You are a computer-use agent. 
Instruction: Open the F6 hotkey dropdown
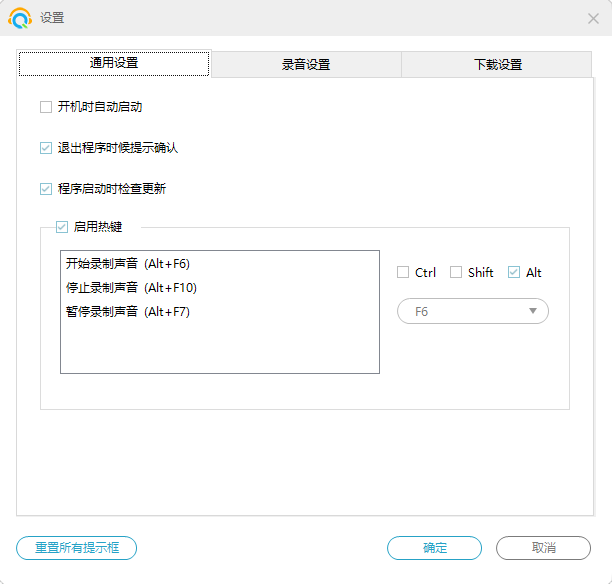tap(473, 311)
